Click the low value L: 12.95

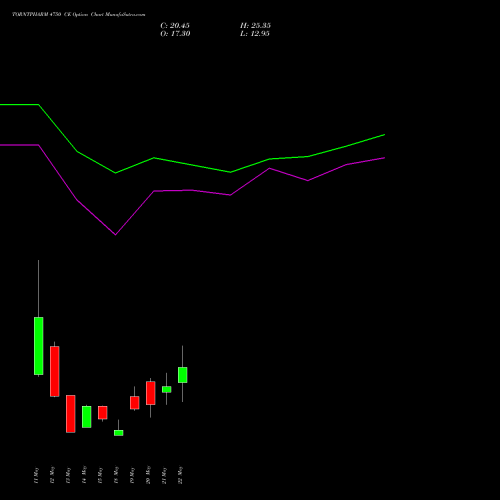pyautogui.click(x=255, y=34)
